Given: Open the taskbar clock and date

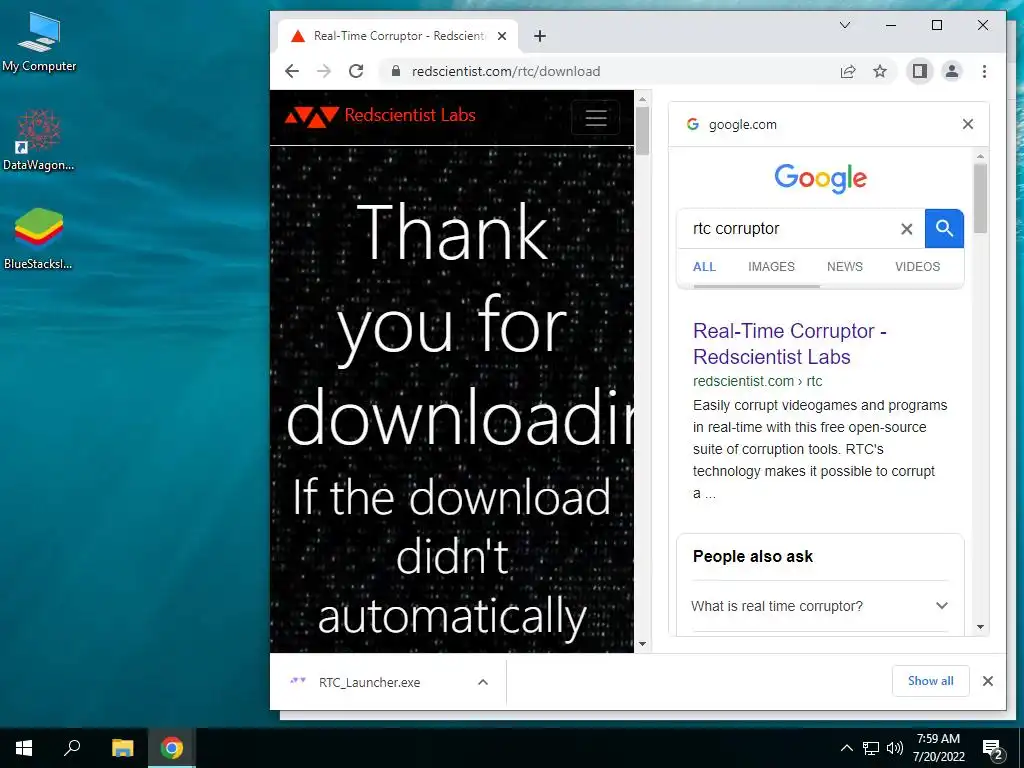Looking at the screenshot, I should coord(938,748).
